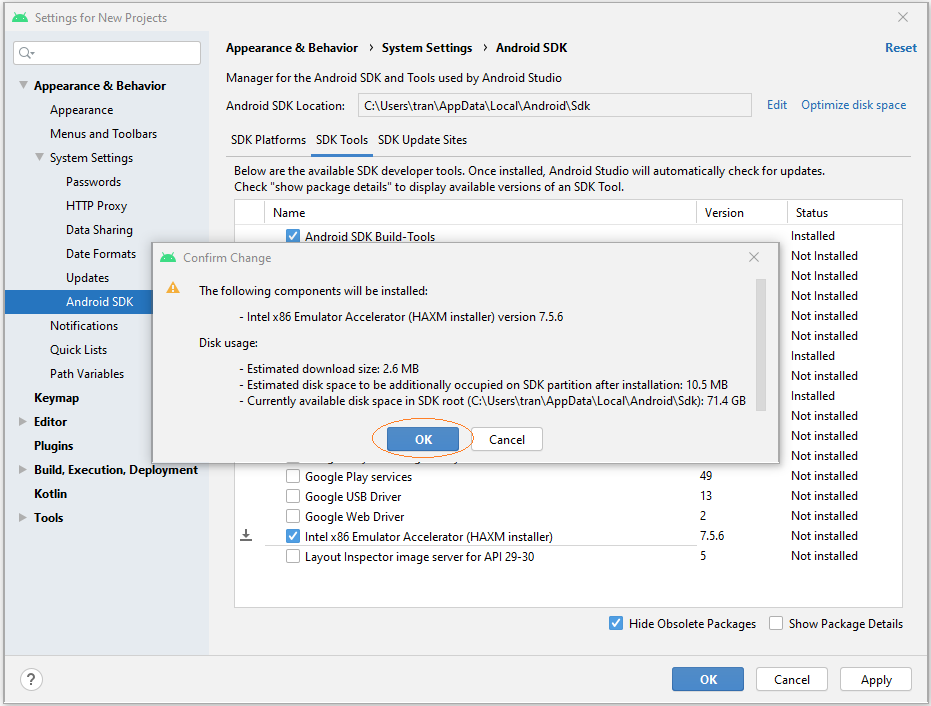The height and width of the screenshot is (706, 931).
Task: Open Path Variables settings
Action: 87,373
